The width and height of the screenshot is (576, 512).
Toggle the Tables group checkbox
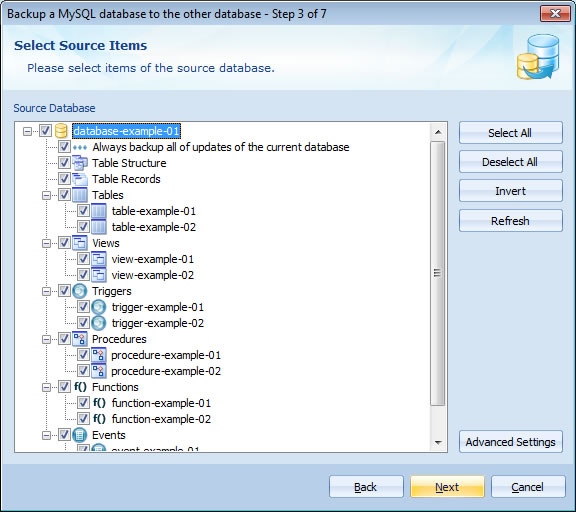[64, 195]
